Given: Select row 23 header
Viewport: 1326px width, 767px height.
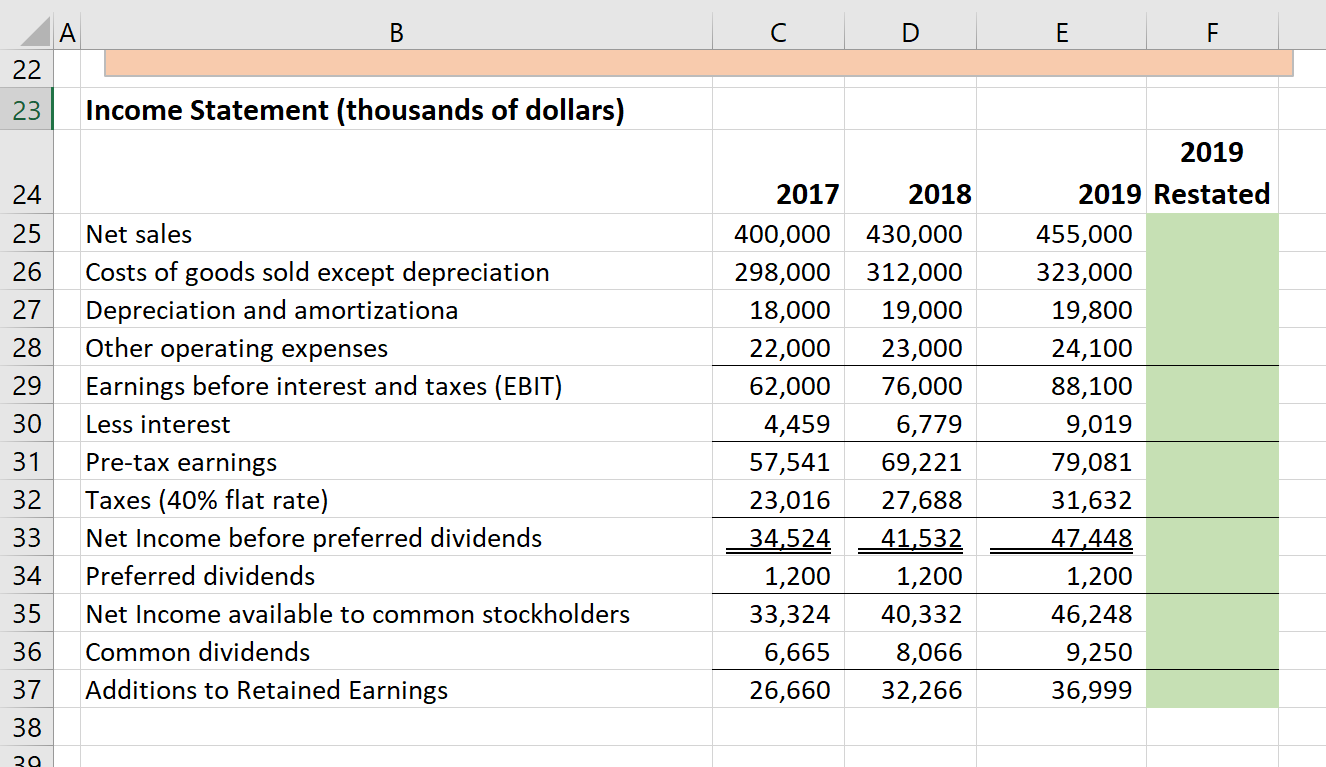Looking at the screenshot, I should coord(26,110).
